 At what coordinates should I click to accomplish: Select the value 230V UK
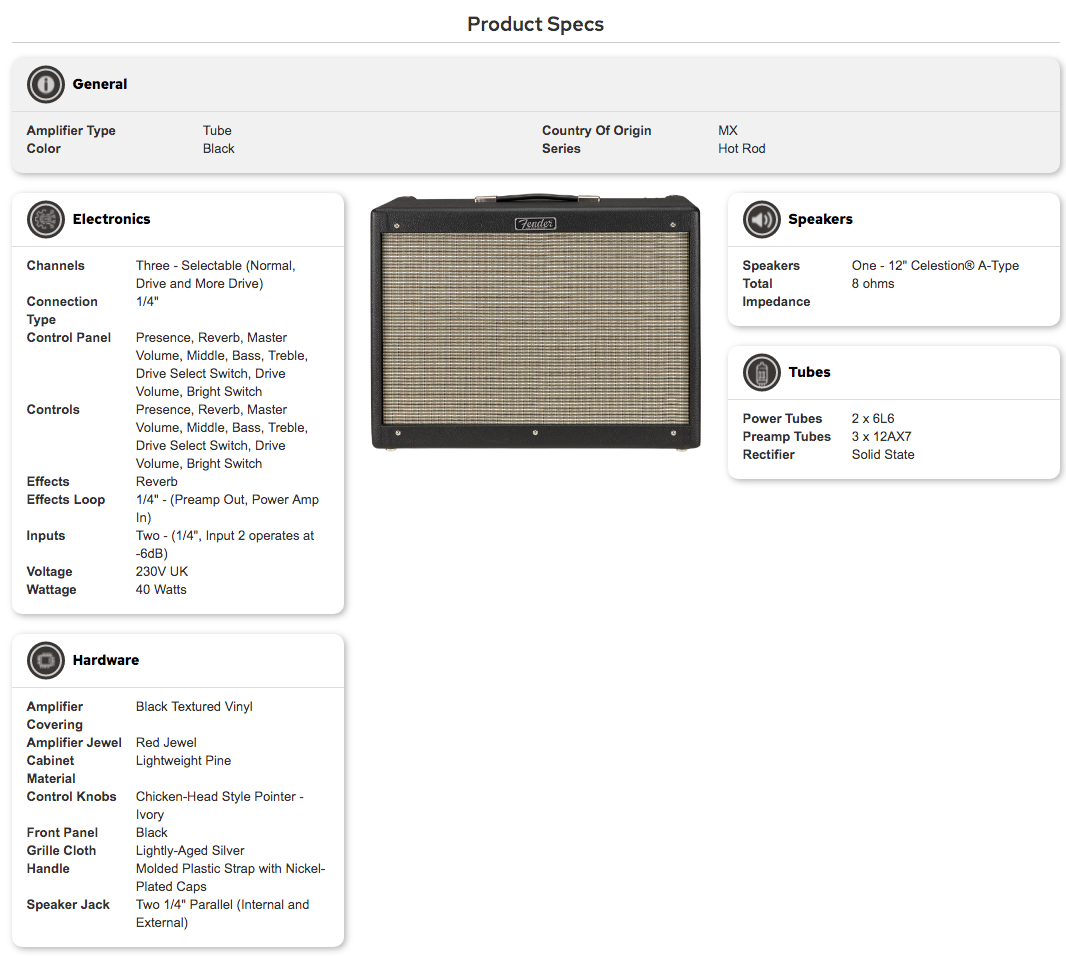coord(162,572)
